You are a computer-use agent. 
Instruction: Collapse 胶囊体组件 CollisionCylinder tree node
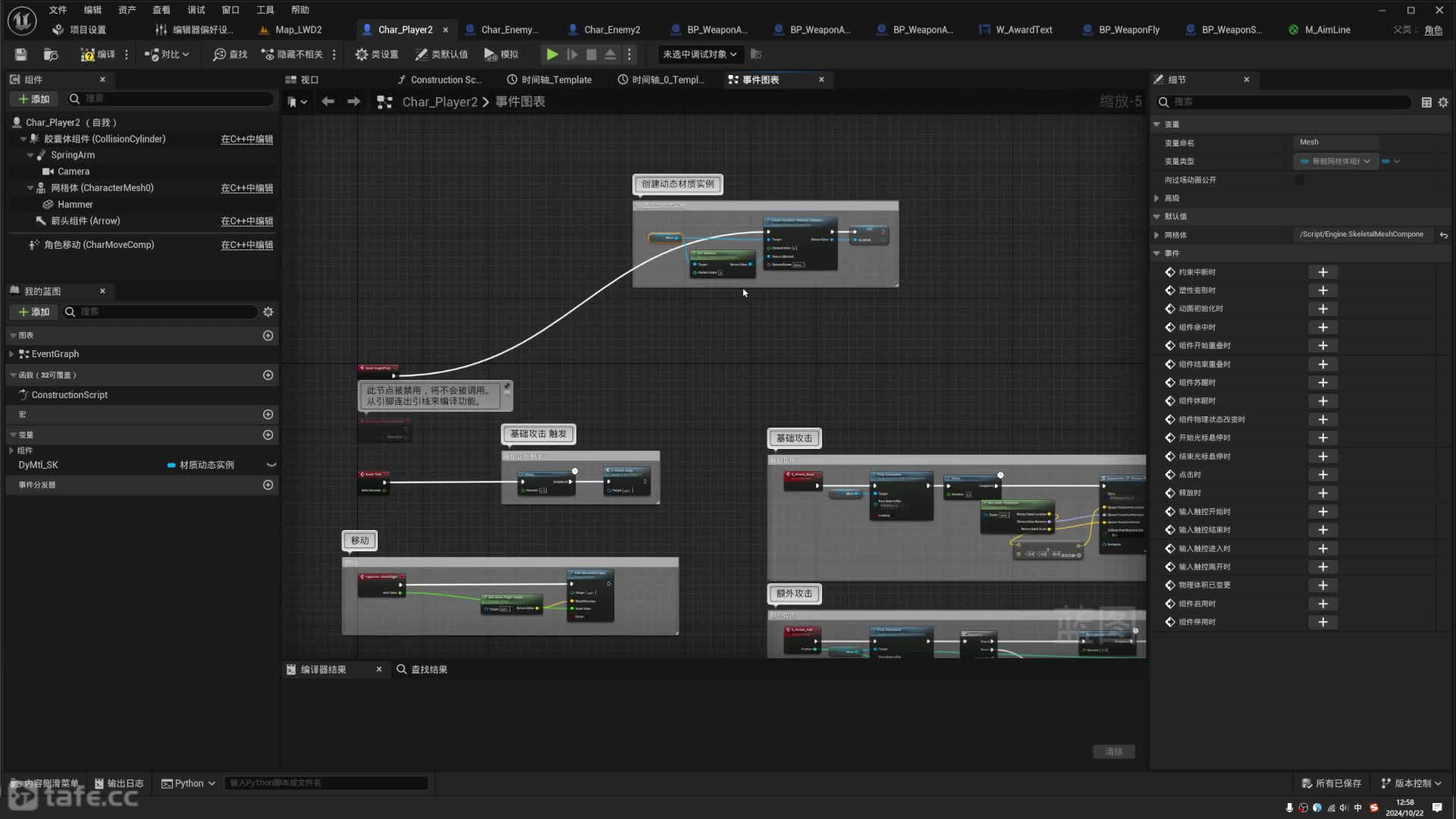pyautogui.click(x=24, y=139)
